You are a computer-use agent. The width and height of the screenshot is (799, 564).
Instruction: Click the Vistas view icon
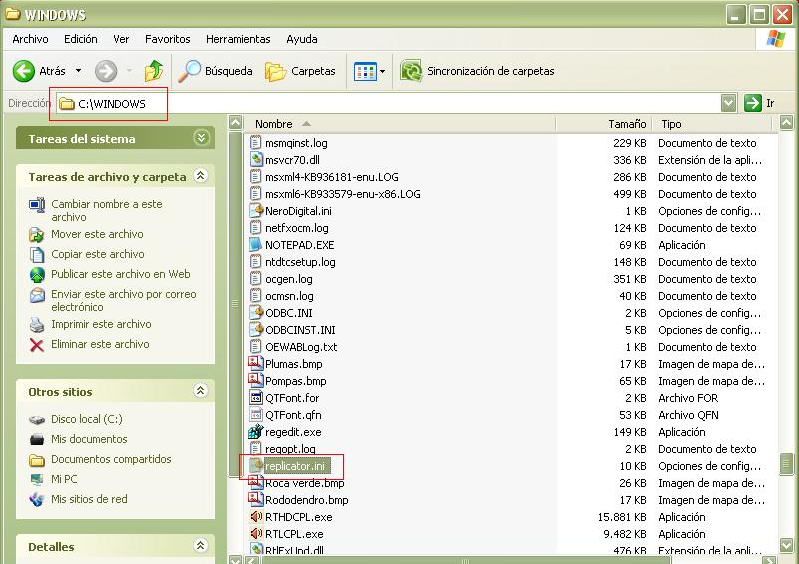pos(365,71)
